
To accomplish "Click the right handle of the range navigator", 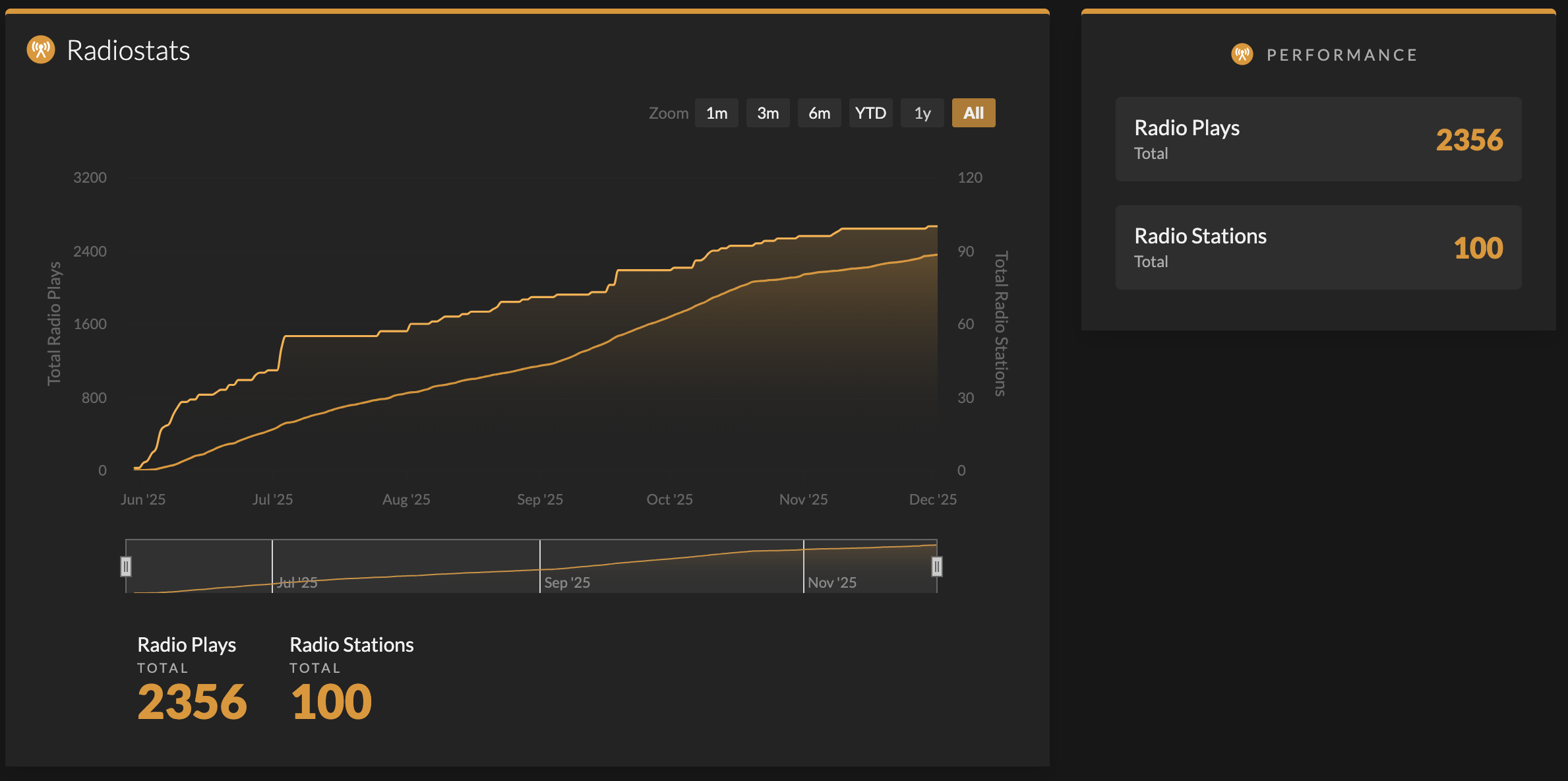I will click(938, 566).
